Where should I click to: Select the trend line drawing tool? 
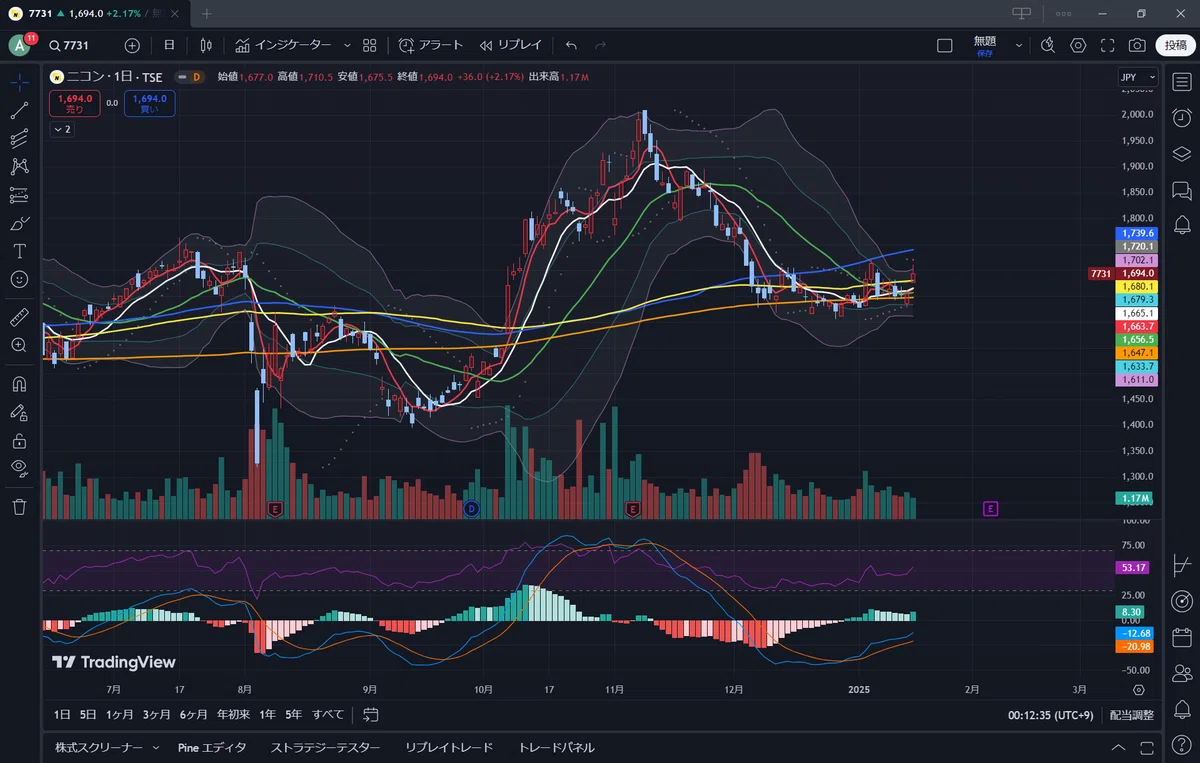tap(19, 110)
